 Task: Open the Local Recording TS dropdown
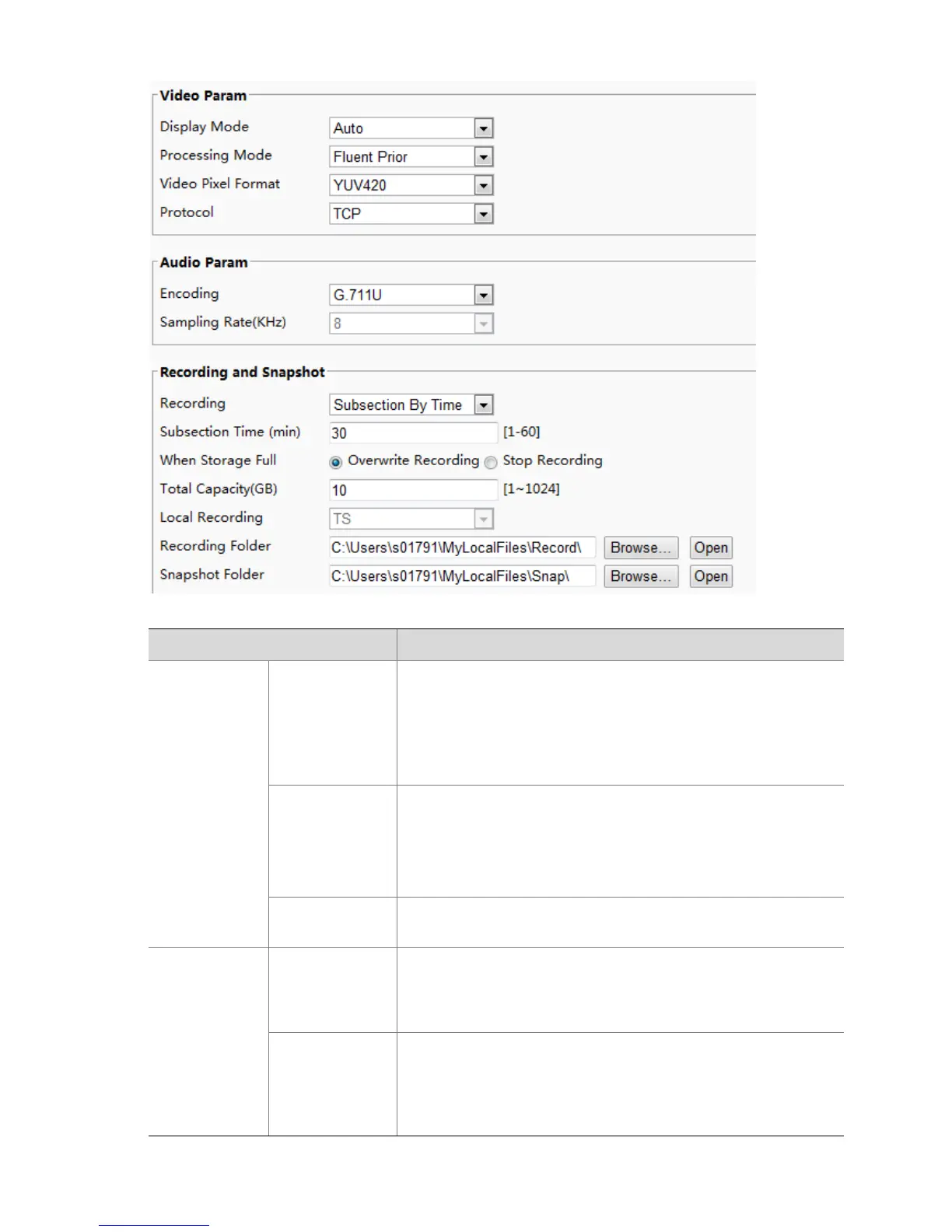(x=411, y=519)
